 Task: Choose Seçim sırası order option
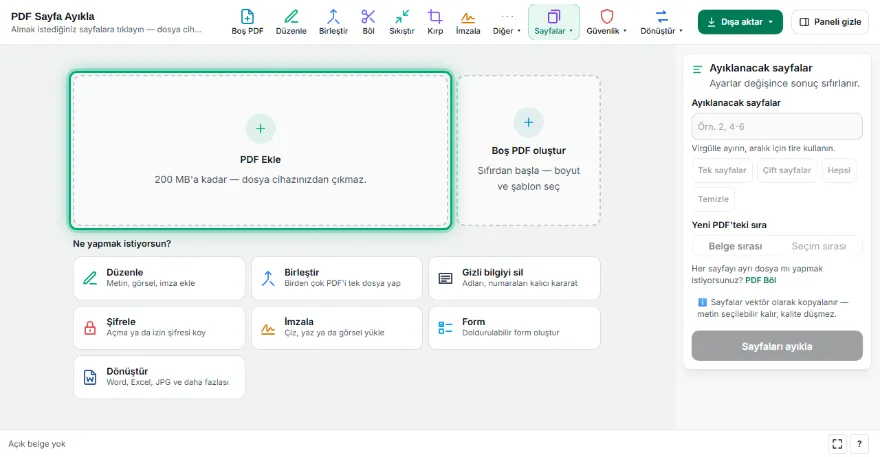[x=819, y=246]
